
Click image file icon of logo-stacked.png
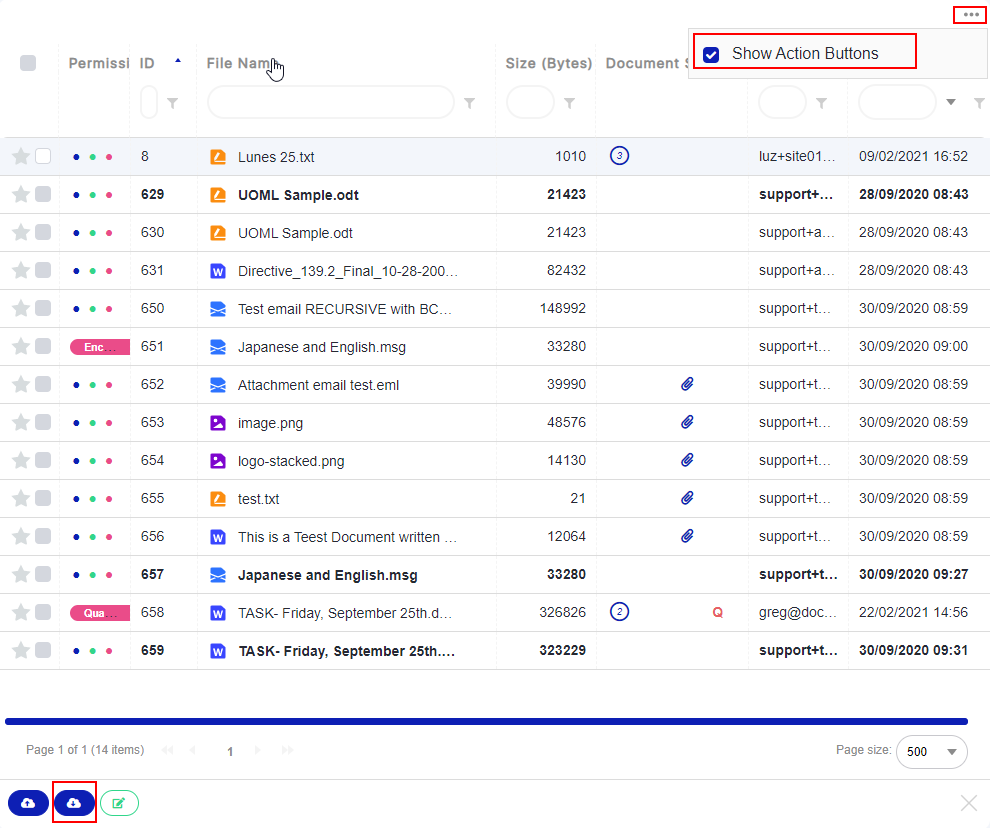[x=218, y=460]
